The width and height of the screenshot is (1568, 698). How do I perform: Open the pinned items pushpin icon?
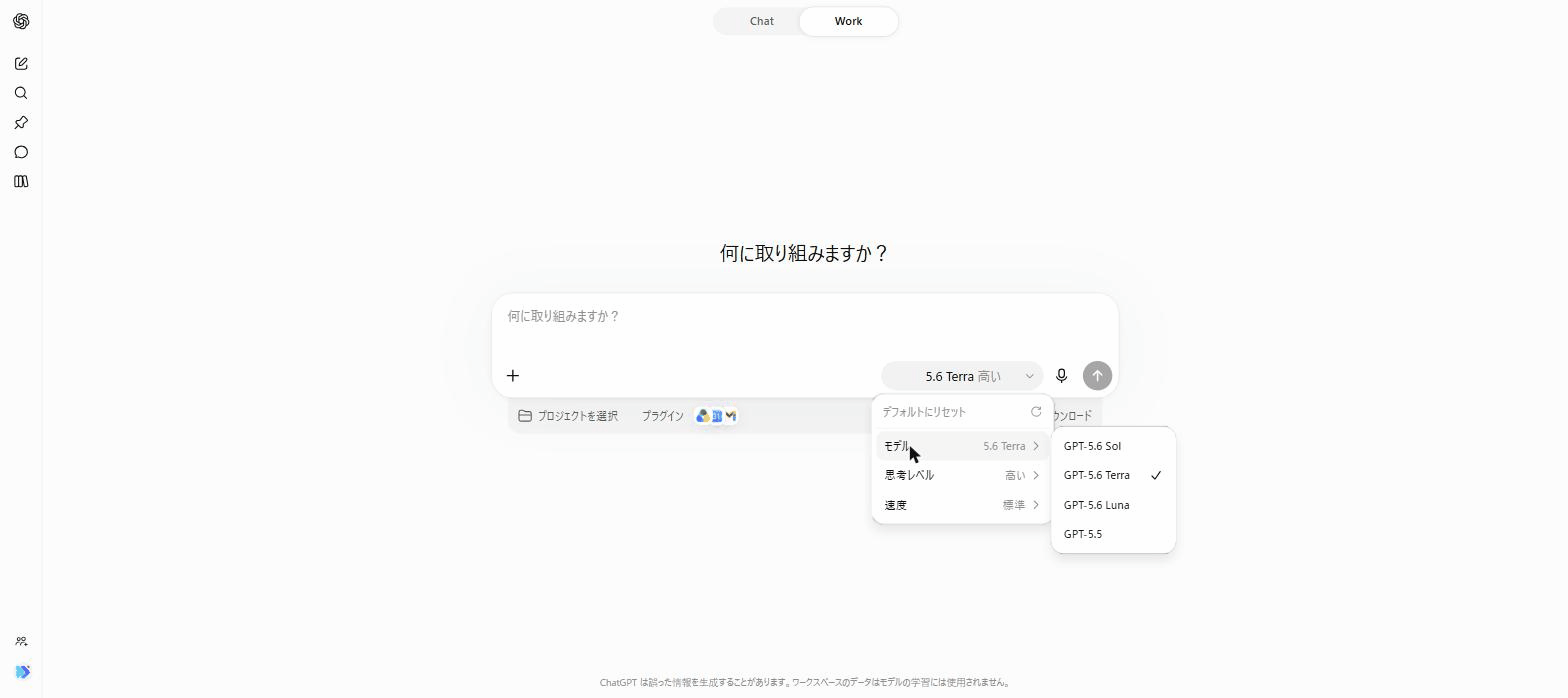pyautogui.click(x=21, y=123)
